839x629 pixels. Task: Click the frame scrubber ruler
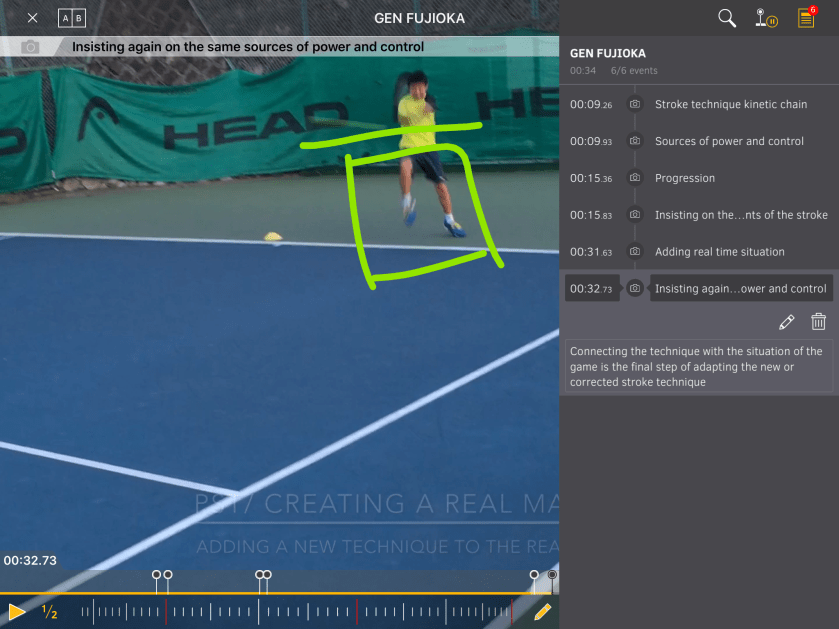click(x=300, y=612)
